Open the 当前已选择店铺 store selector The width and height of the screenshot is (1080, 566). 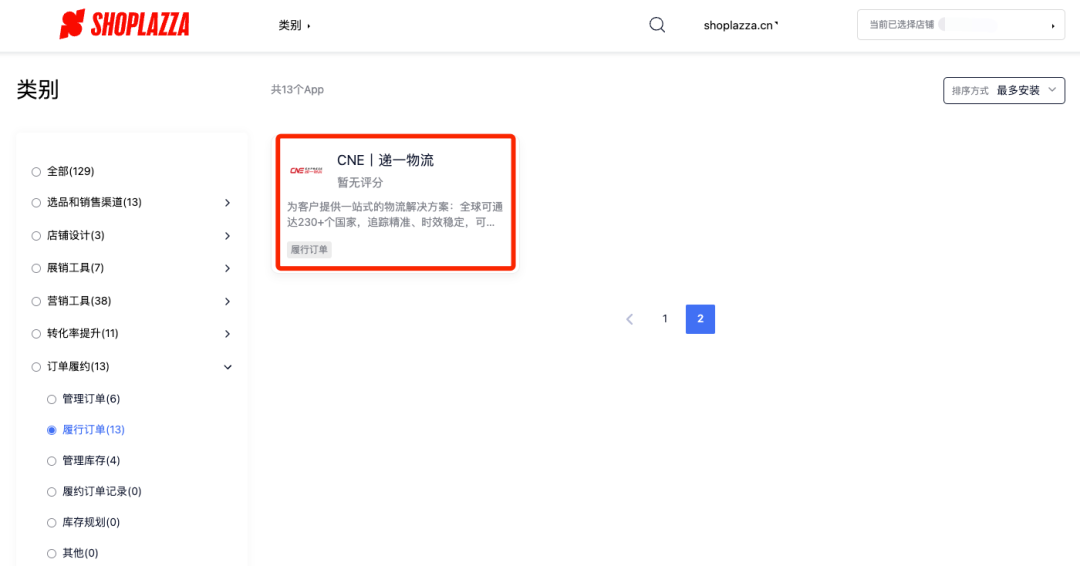961,25
